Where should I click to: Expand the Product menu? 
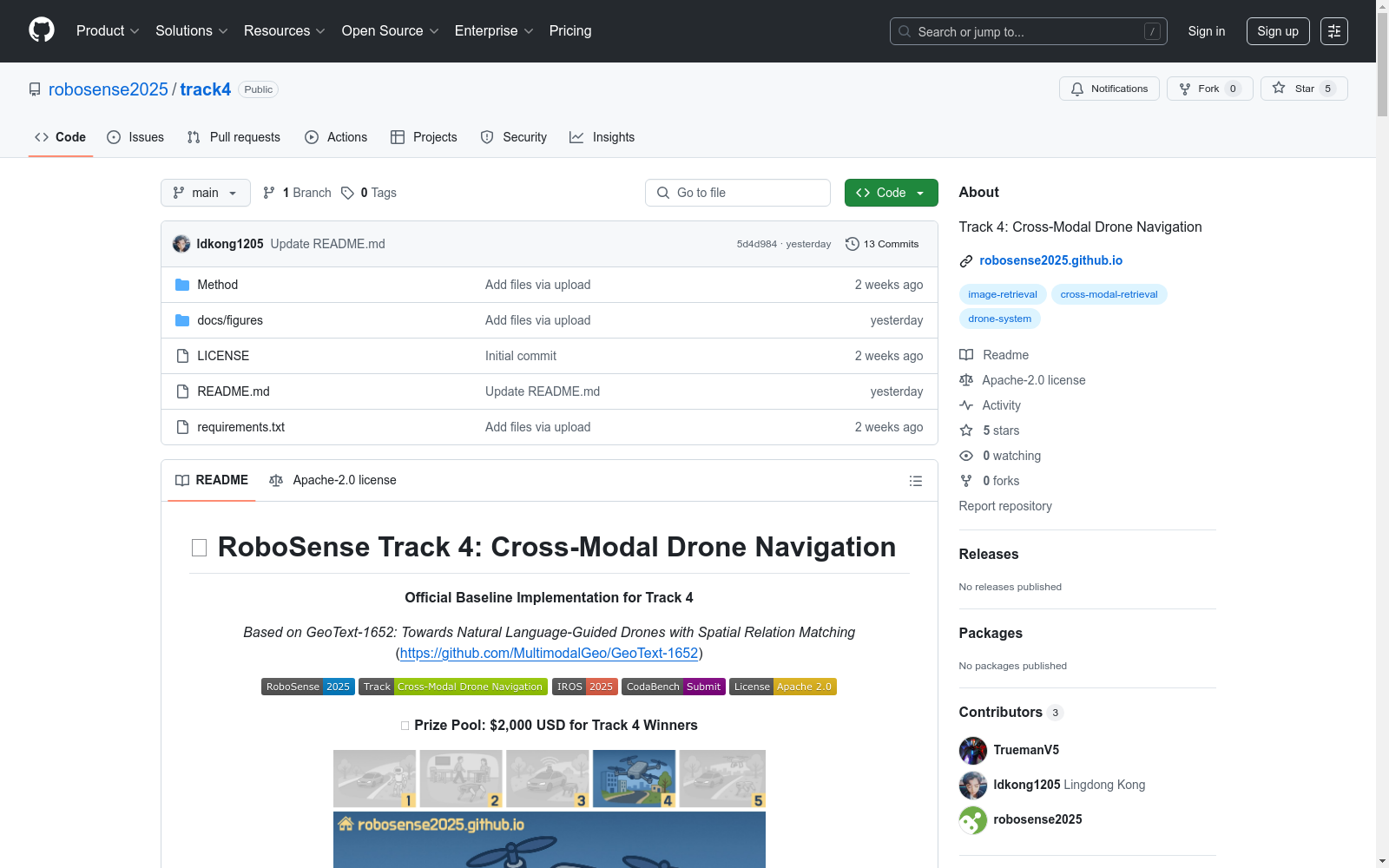pyautogui.click(x=108, y=31)
